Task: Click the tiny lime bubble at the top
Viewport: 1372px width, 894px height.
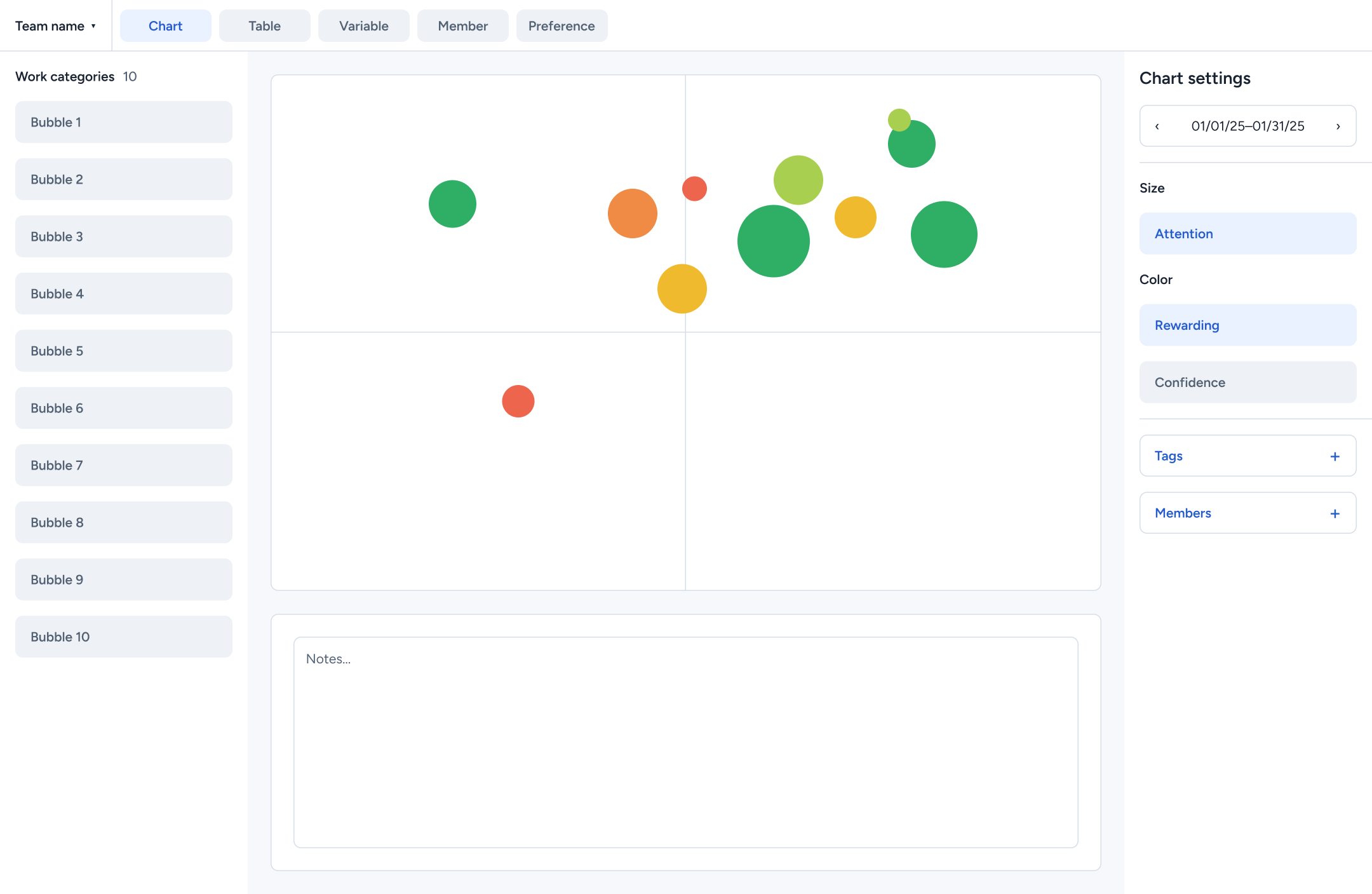Action: pos(899,119)
